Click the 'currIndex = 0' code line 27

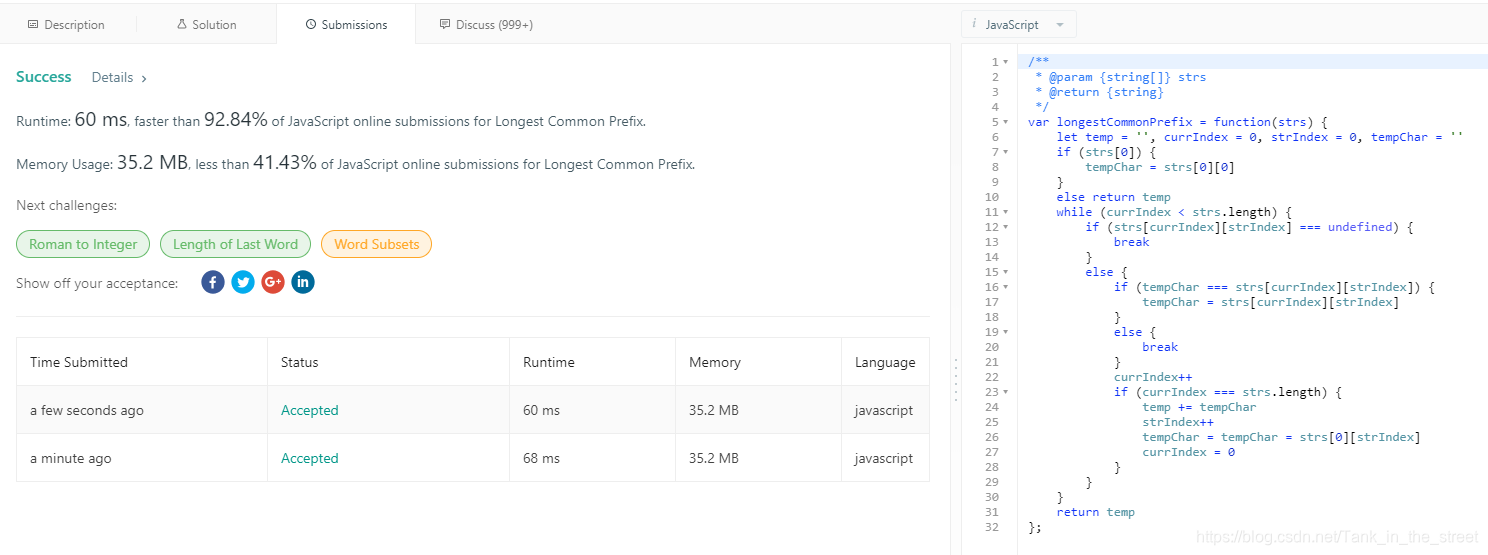1188,452
